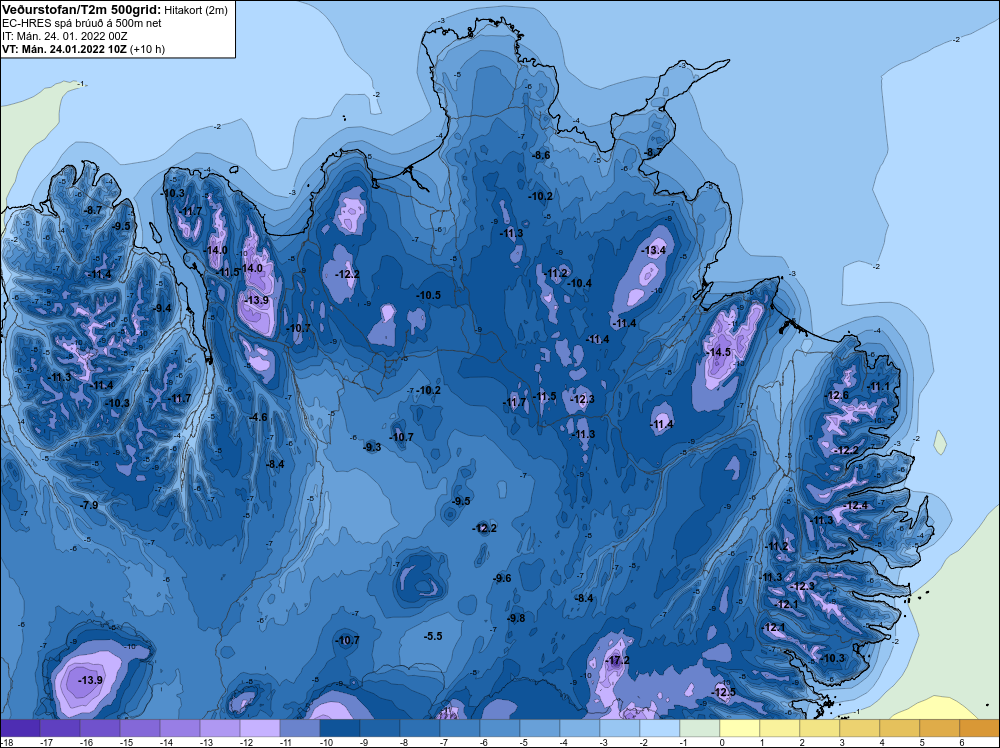Image resolution: width=1000 pixels, height=748 pixels.
Task: Click the -9.6 temperature label
Action: tap(503, 578)
